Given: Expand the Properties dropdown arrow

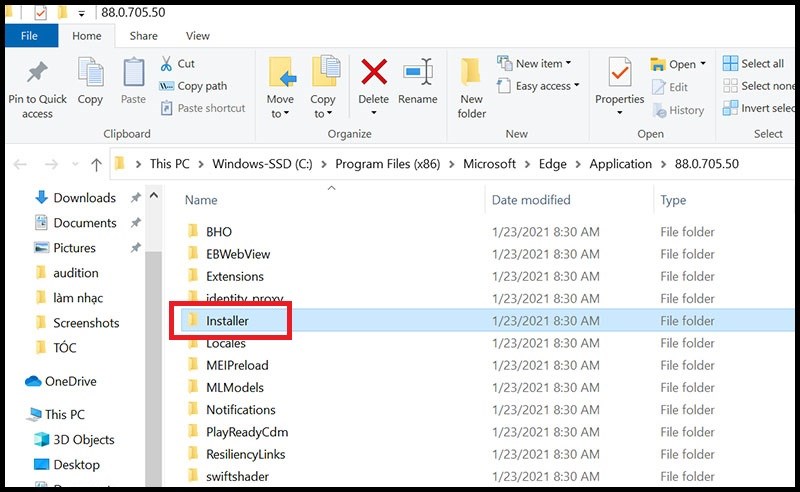Looking at the screenshot, I should tap(620, 113).
